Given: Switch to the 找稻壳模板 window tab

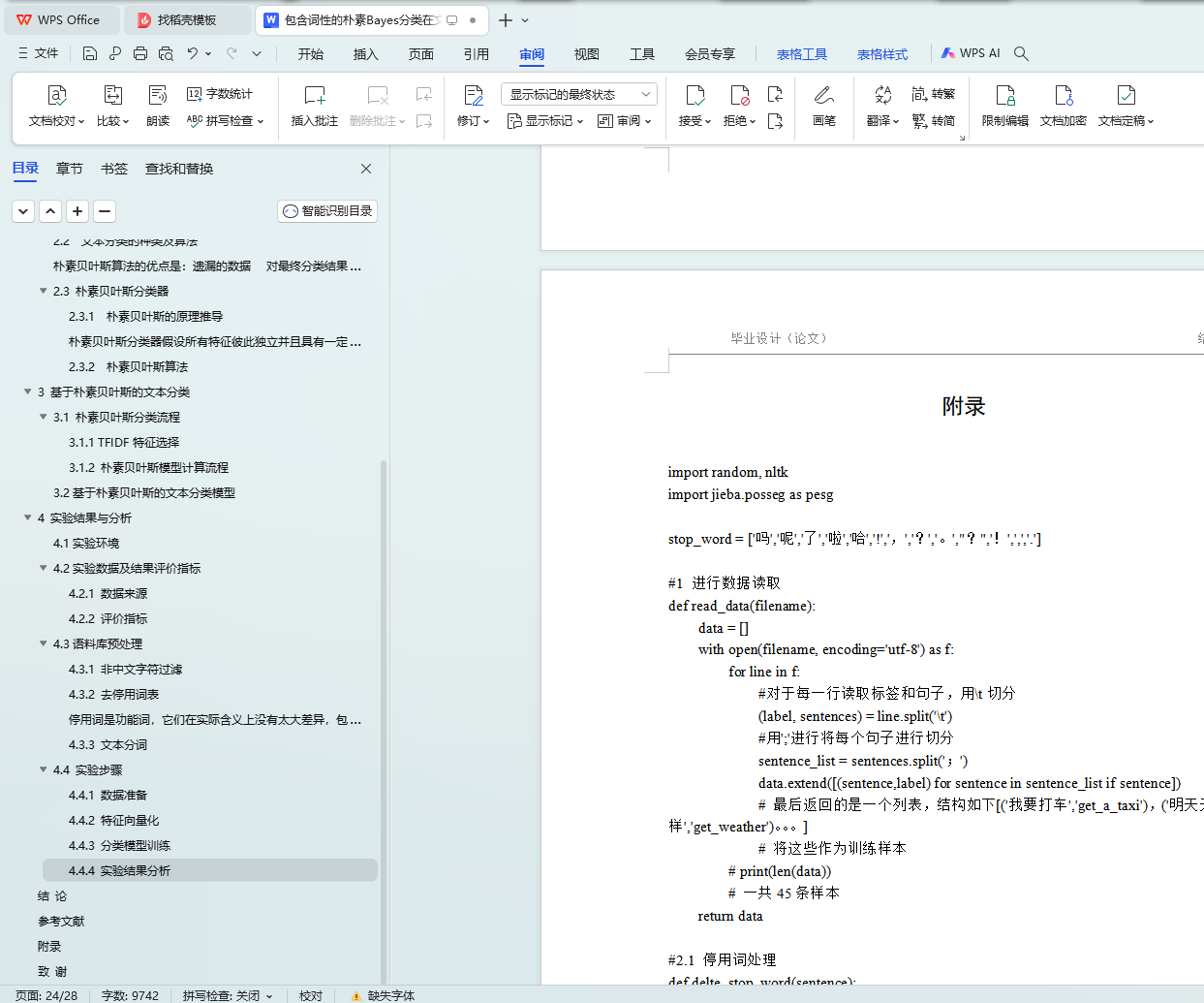Looking at the screenshot, I should click(x=188, y=19).
